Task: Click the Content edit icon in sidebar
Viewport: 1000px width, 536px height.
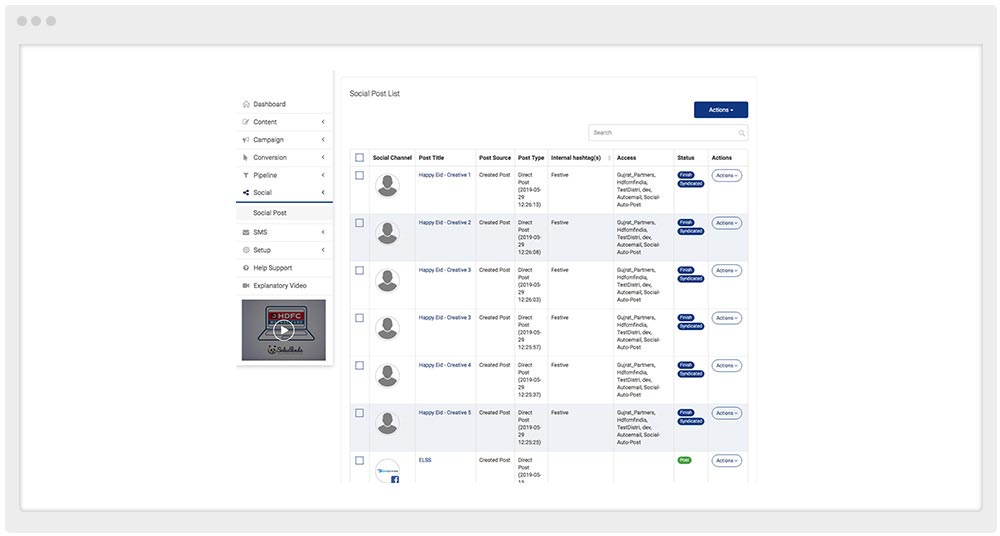Action: (x=246, y=122)
